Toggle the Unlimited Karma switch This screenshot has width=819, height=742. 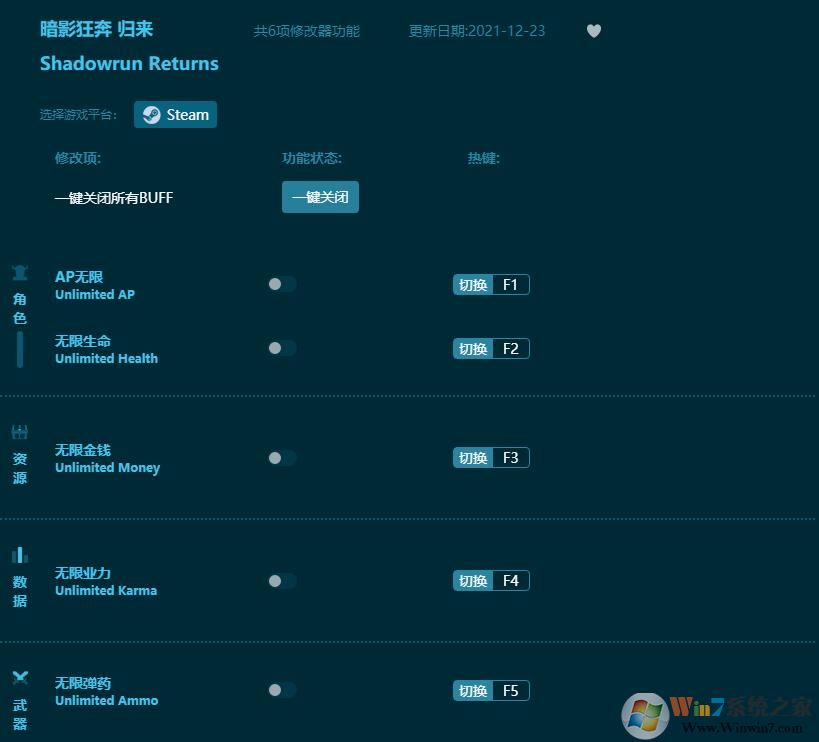click(x=281, y=581)
